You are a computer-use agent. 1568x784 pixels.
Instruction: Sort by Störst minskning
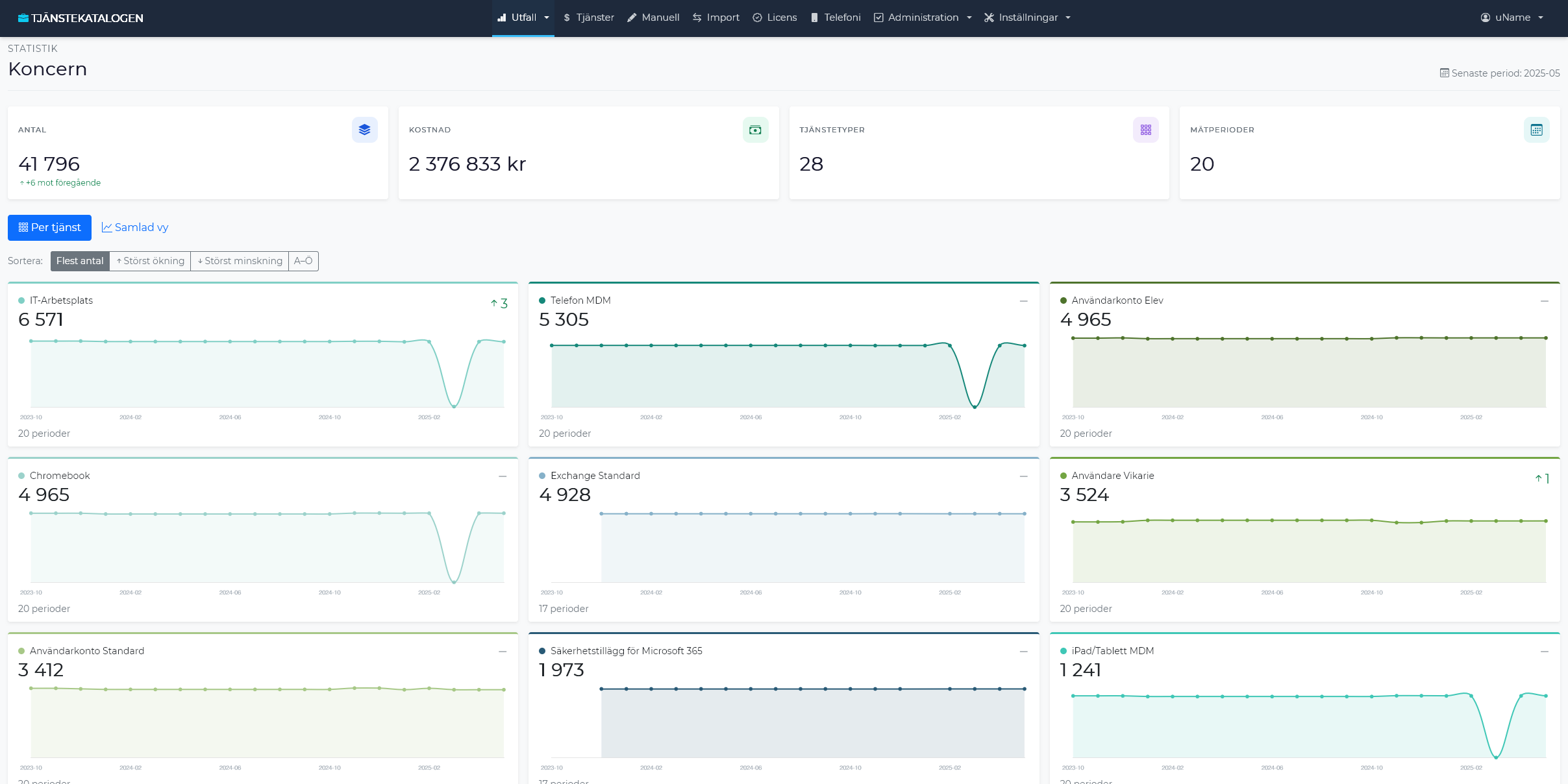coord(240,261)
